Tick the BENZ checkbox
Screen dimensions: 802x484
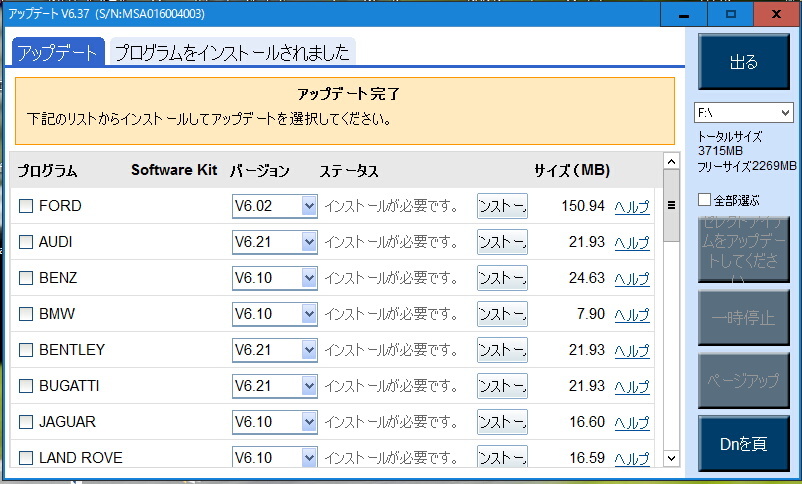pyautogui.click(x=26, y=278)
